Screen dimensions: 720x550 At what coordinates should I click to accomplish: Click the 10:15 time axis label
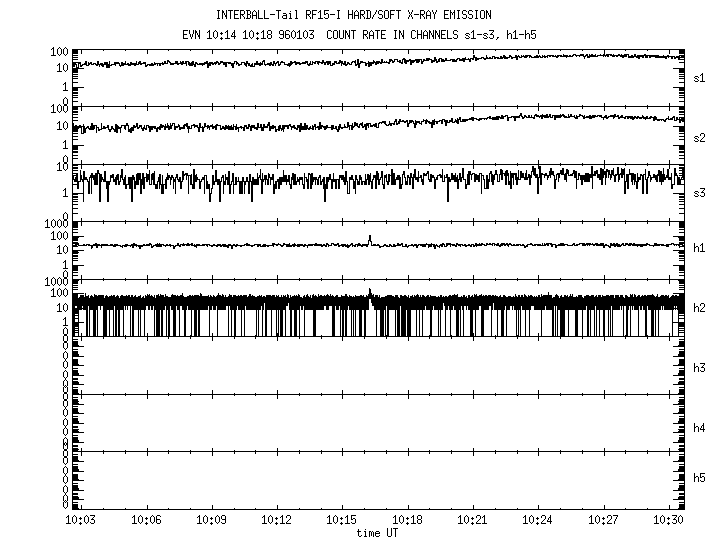tap(341, 521)
